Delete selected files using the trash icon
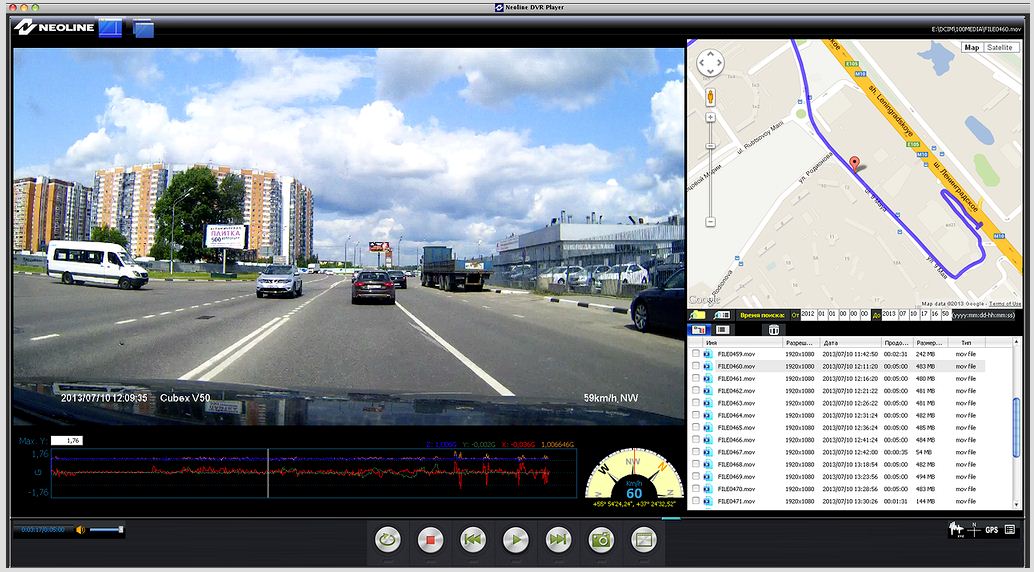 (773, 329)
